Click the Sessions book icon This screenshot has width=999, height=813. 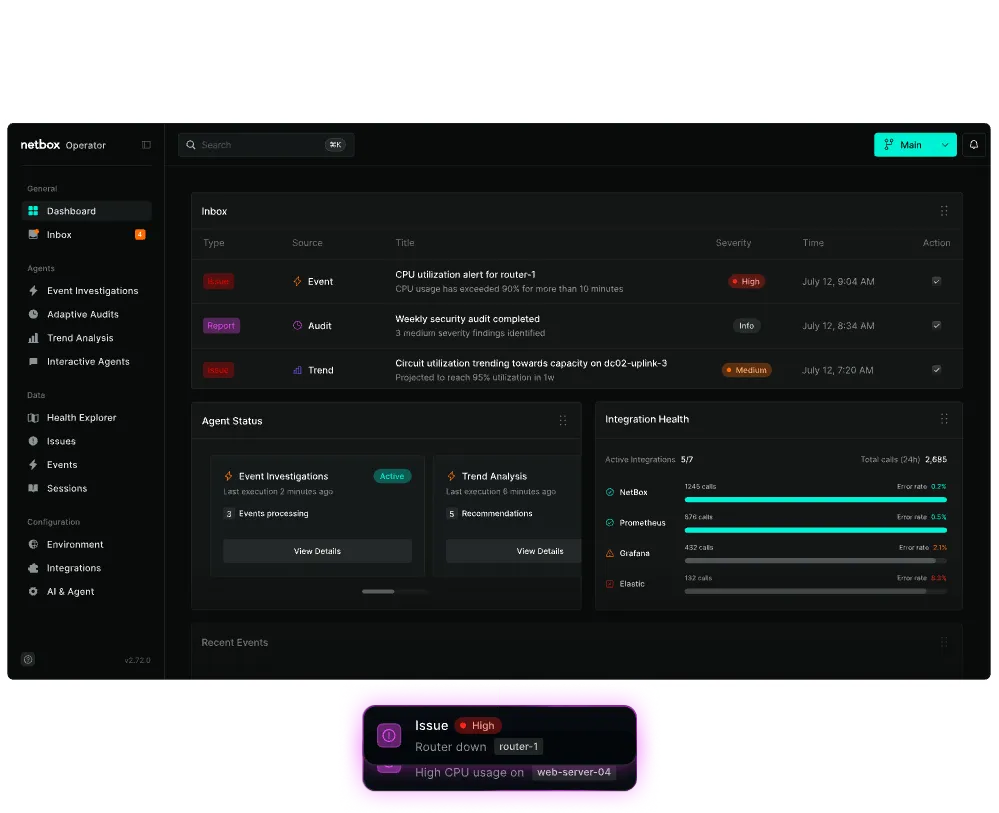tap(33, 488)
